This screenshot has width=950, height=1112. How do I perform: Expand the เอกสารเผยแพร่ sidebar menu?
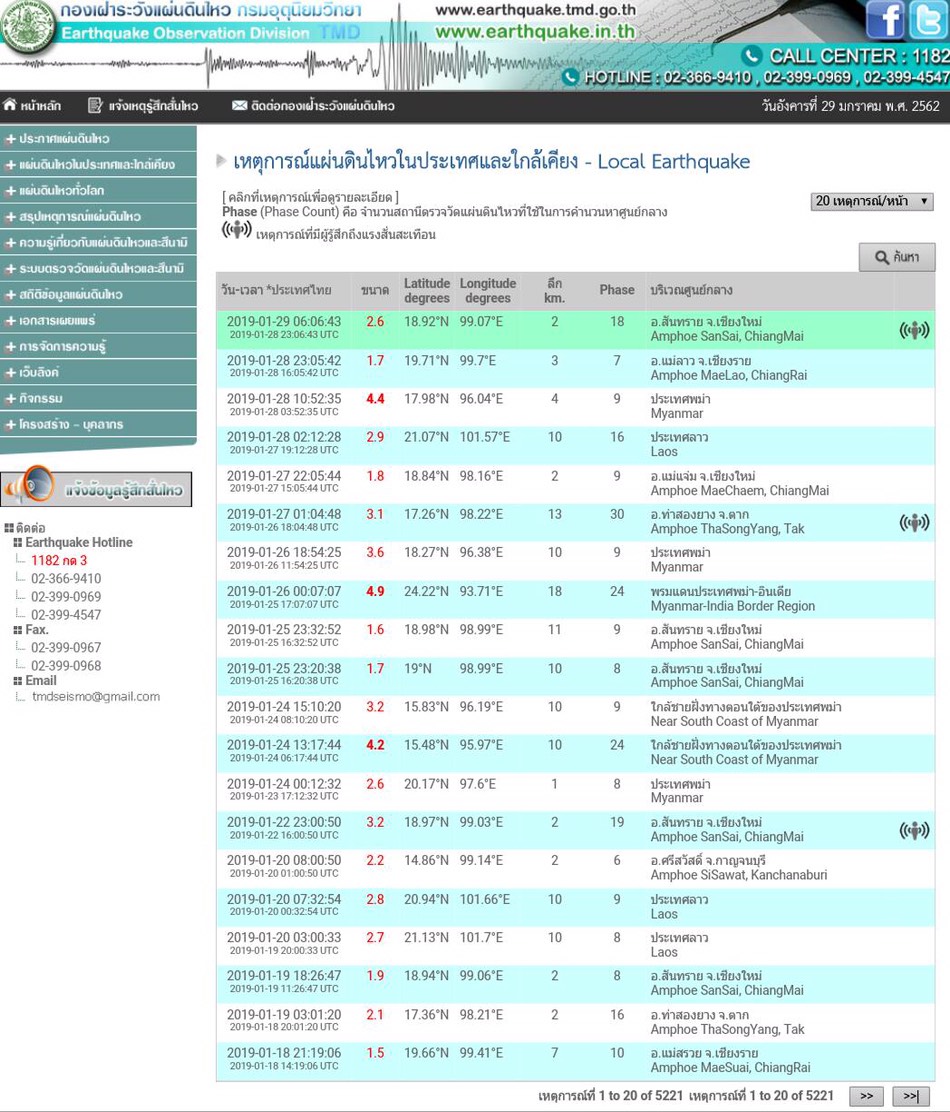tap(99, 321)
